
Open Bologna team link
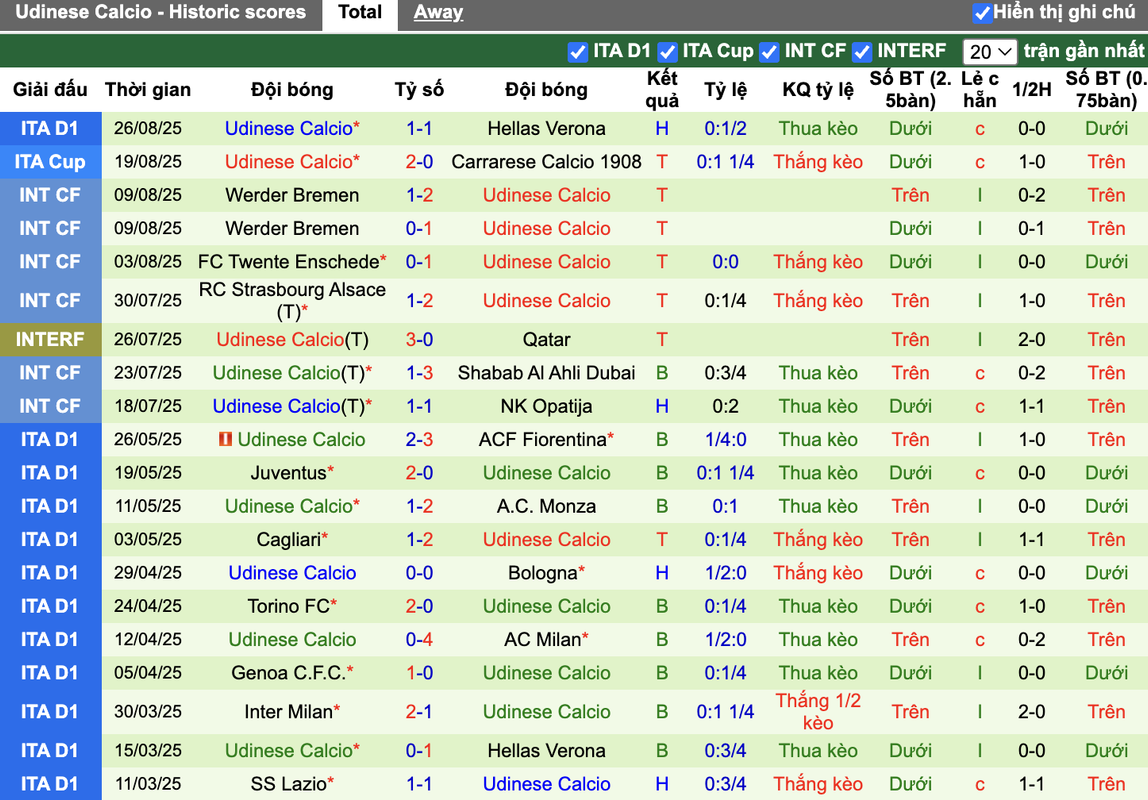tap(543, 573)
